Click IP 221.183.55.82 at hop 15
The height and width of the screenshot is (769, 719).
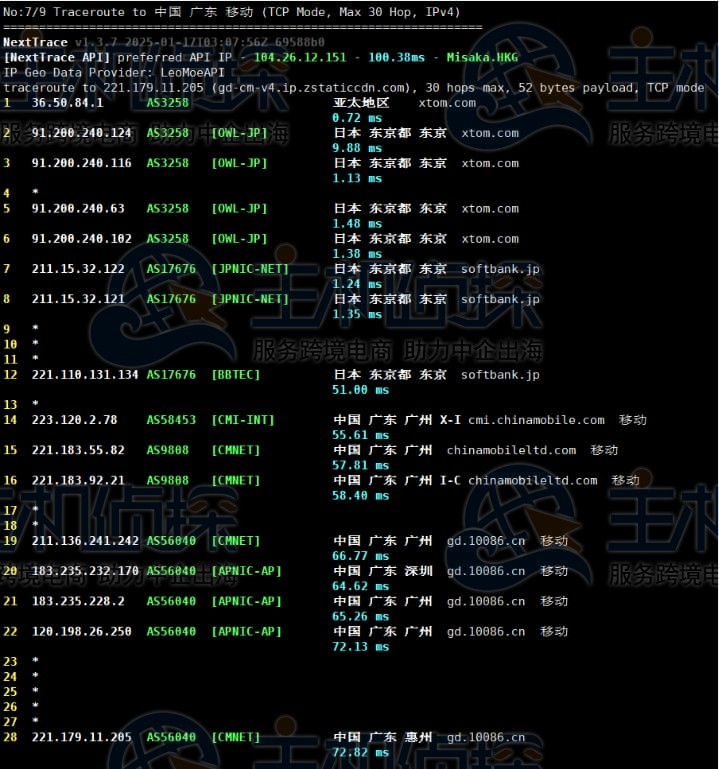tap(78, 450)
